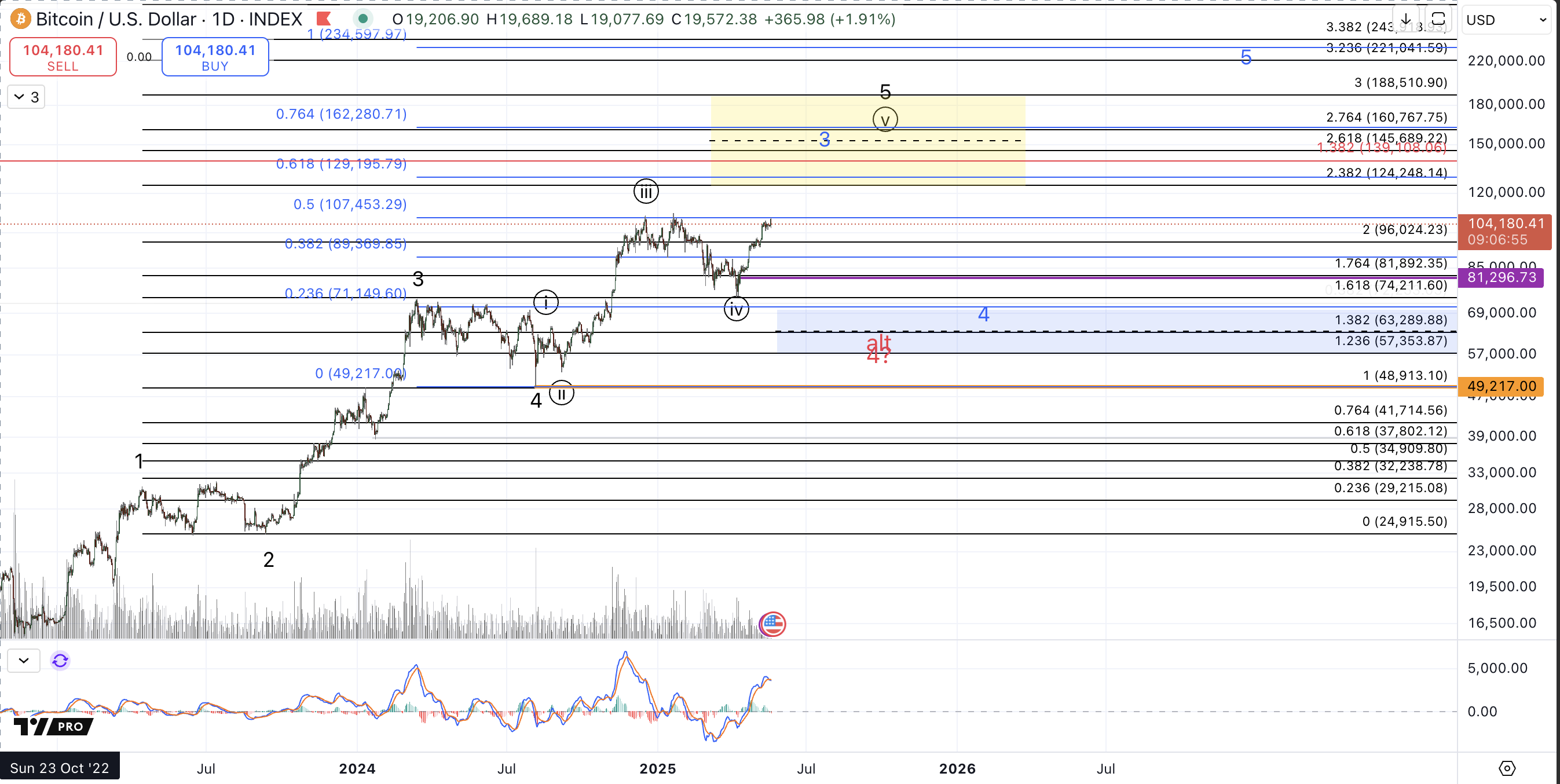Select the black wave 3 label near 0.236
1560x784 pixels.
point(418,279)
